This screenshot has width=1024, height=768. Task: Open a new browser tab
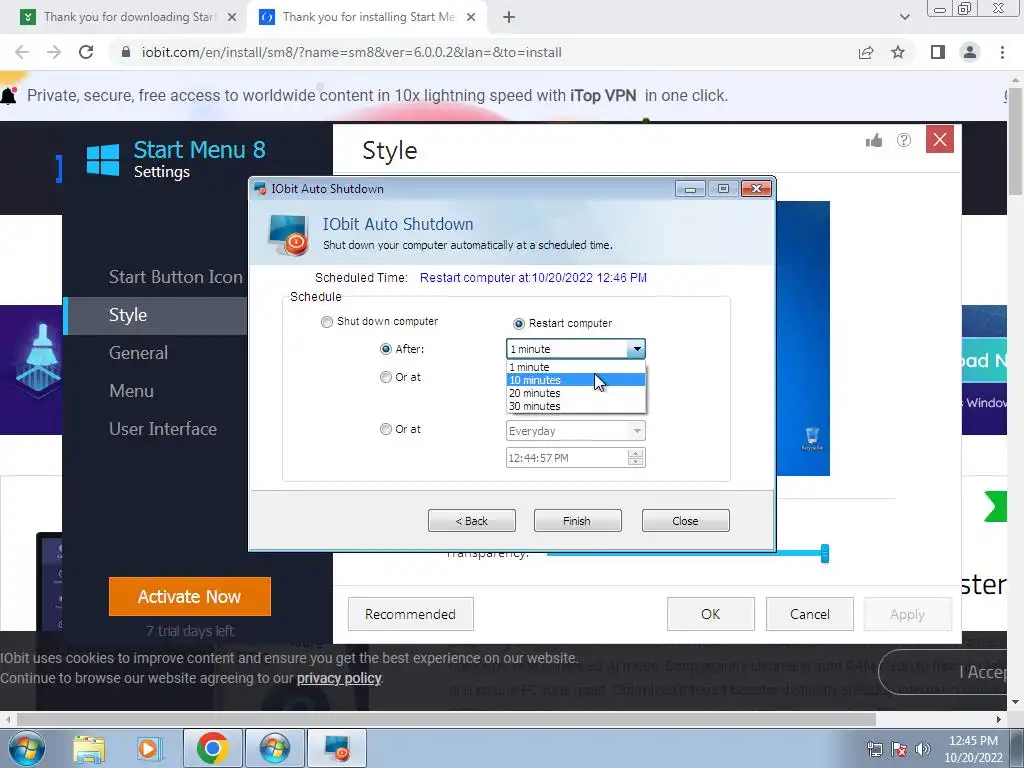509,18
